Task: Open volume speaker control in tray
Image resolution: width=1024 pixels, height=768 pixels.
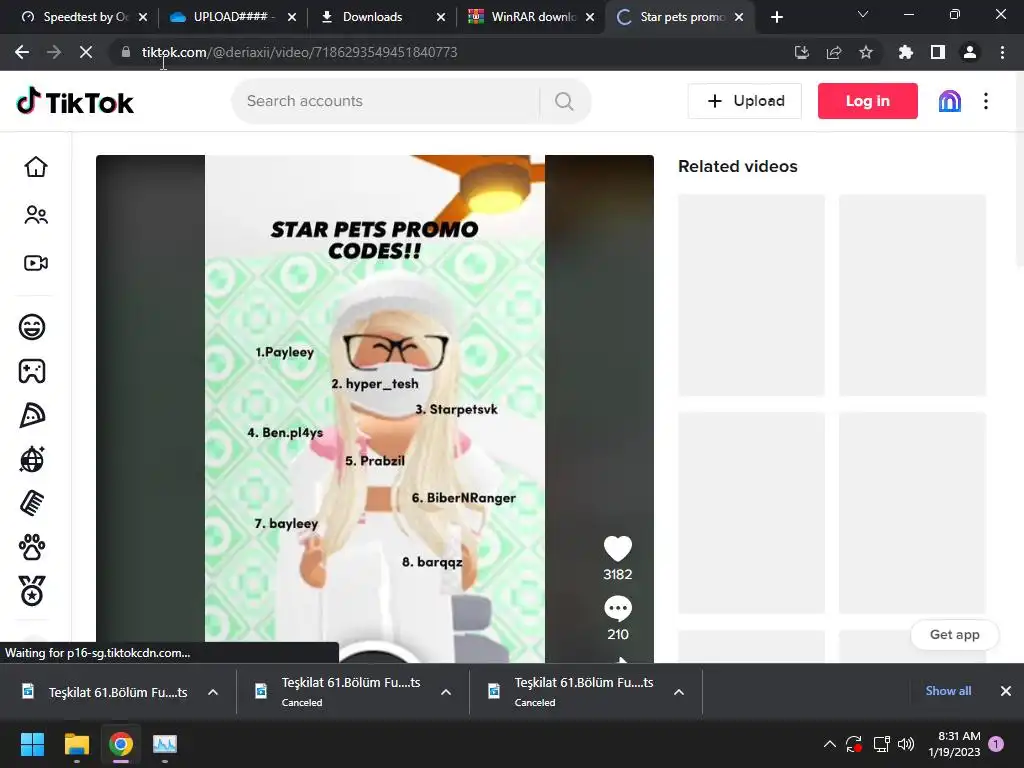Action: click(906, 744)
